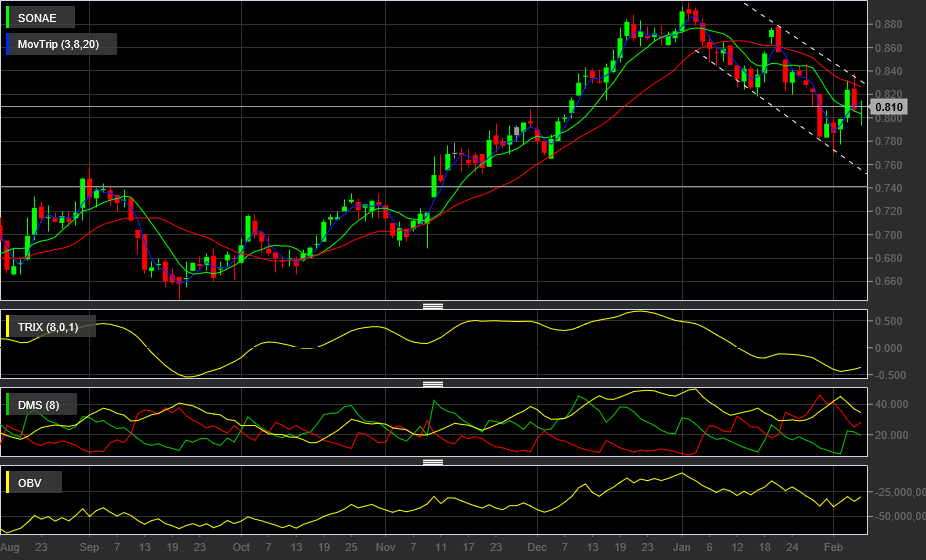Click the yellow color bar beside TRIX
The image size is (926, 560).
click(x=8, y=327)
